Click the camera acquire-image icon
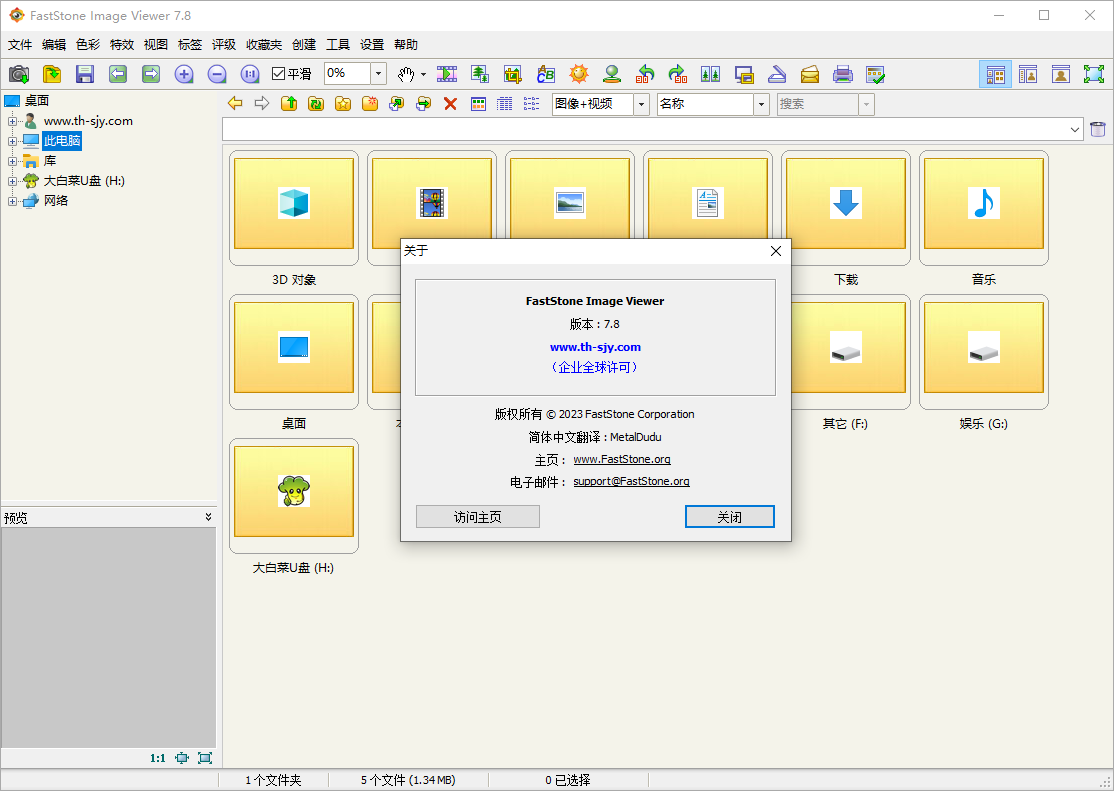The width and height of the screenshot is (1114, 791). click(18, 74)
